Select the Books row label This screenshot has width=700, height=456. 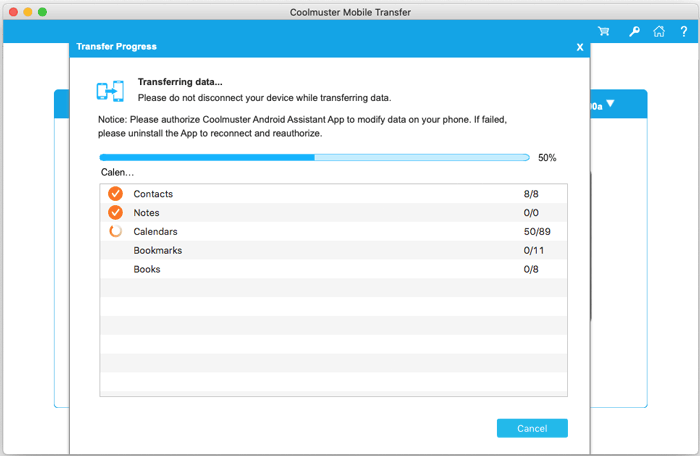coord(147,269)
